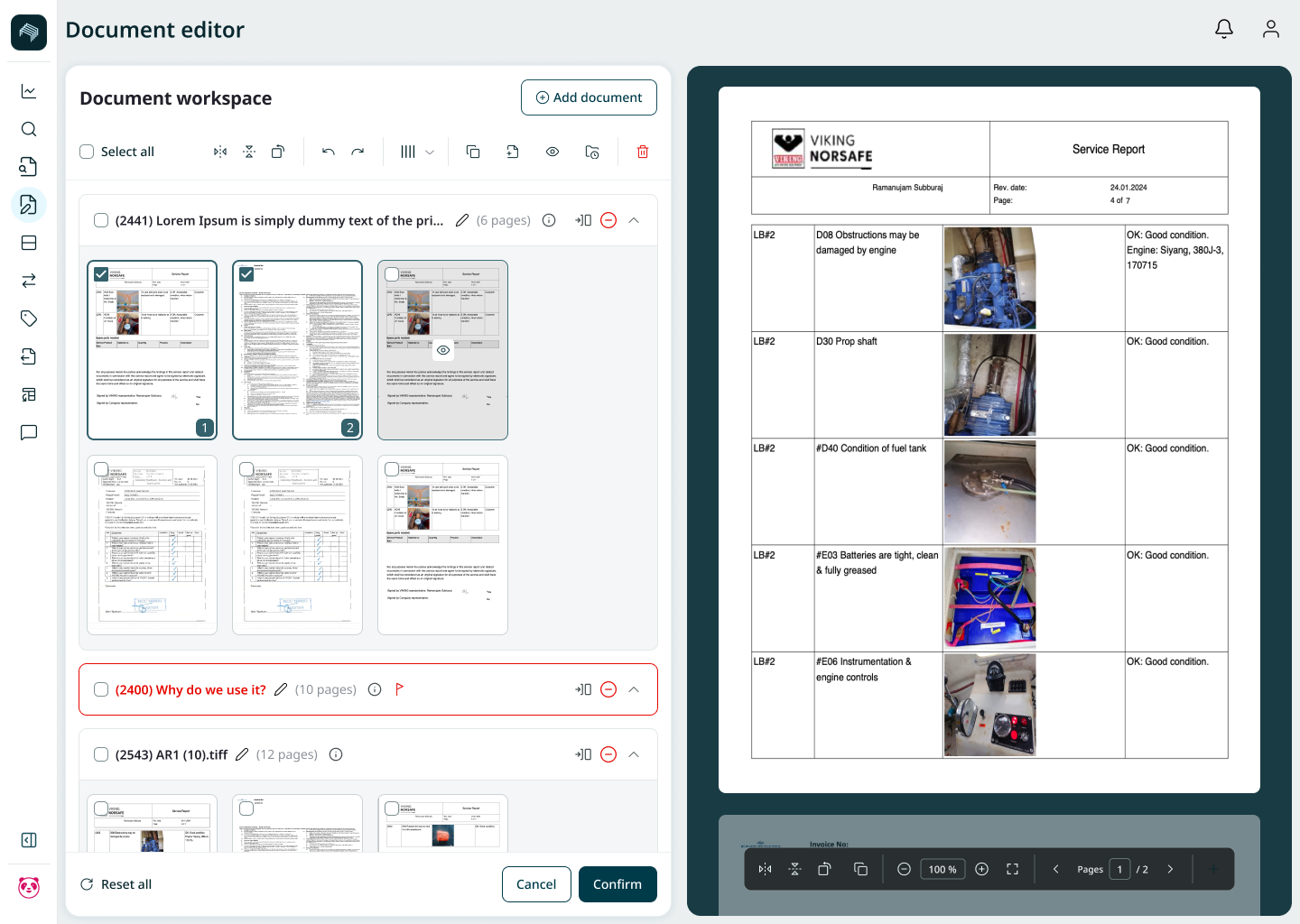
Task: Flip selected pages vertically in workspace toolbar
Action: (x=249, y=152)
